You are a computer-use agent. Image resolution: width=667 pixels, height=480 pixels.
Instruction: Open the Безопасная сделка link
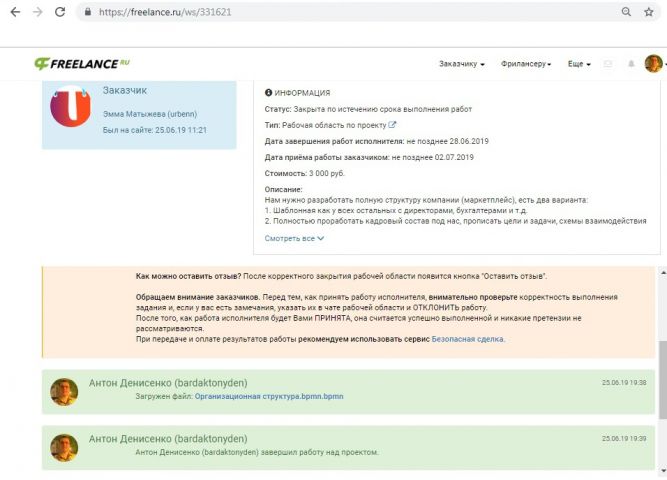click(x=467, y=339)
